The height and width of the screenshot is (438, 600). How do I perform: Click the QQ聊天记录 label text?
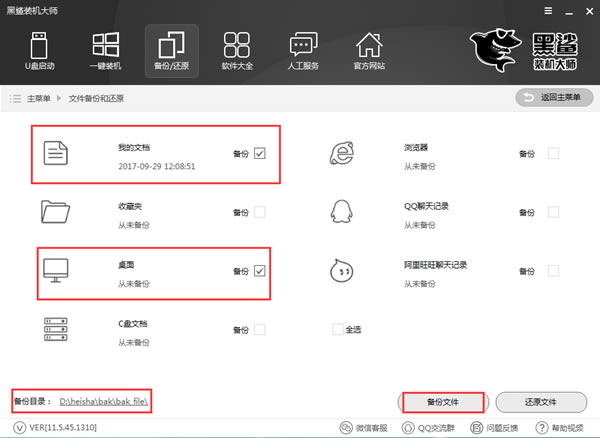click(x=426, y=206)
